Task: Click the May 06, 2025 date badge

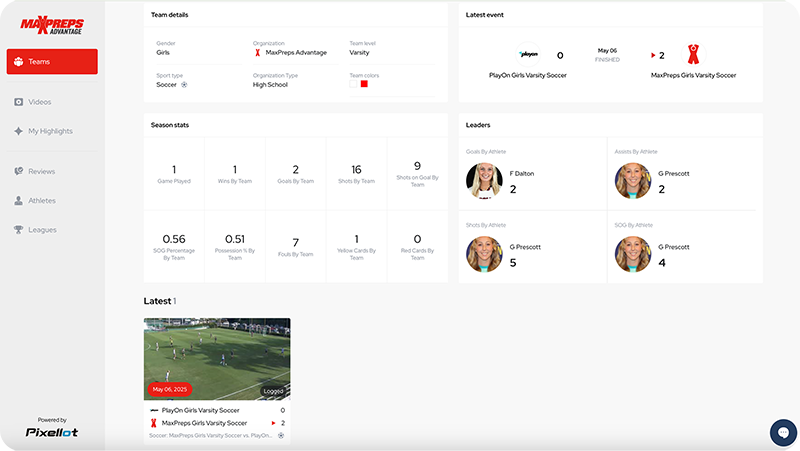Action: tap(170, 389)
